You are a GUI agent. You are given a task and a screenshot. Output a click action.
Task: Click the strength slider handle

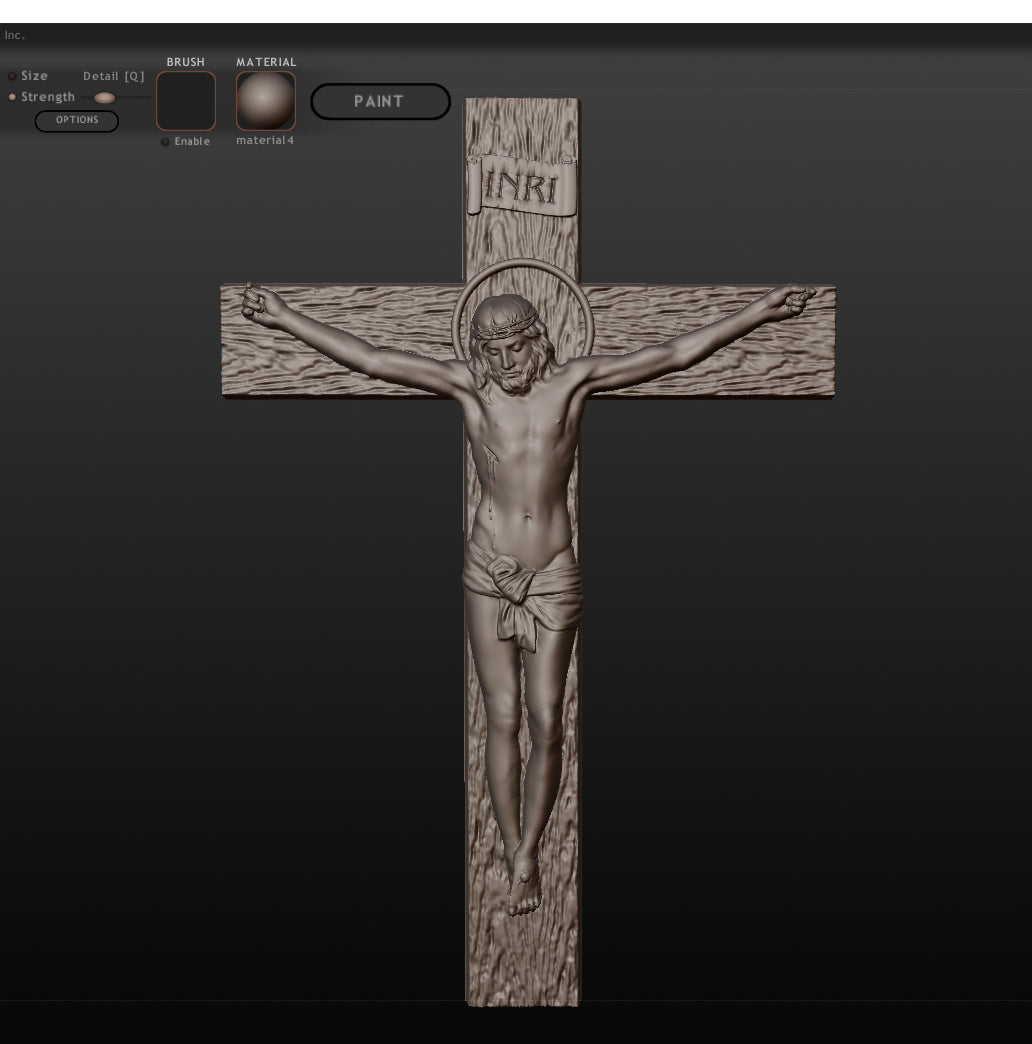click(104, 98)
